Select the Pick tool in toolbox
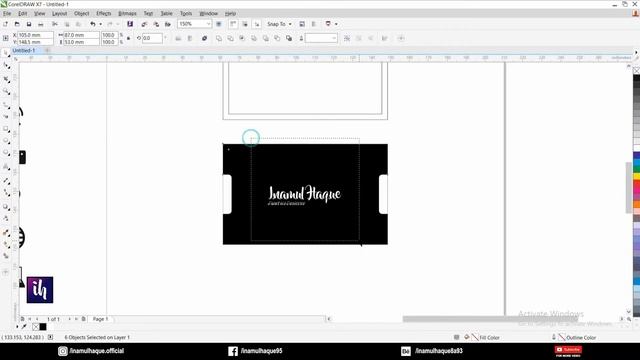The image size is (640, 360). coord(6,53)
